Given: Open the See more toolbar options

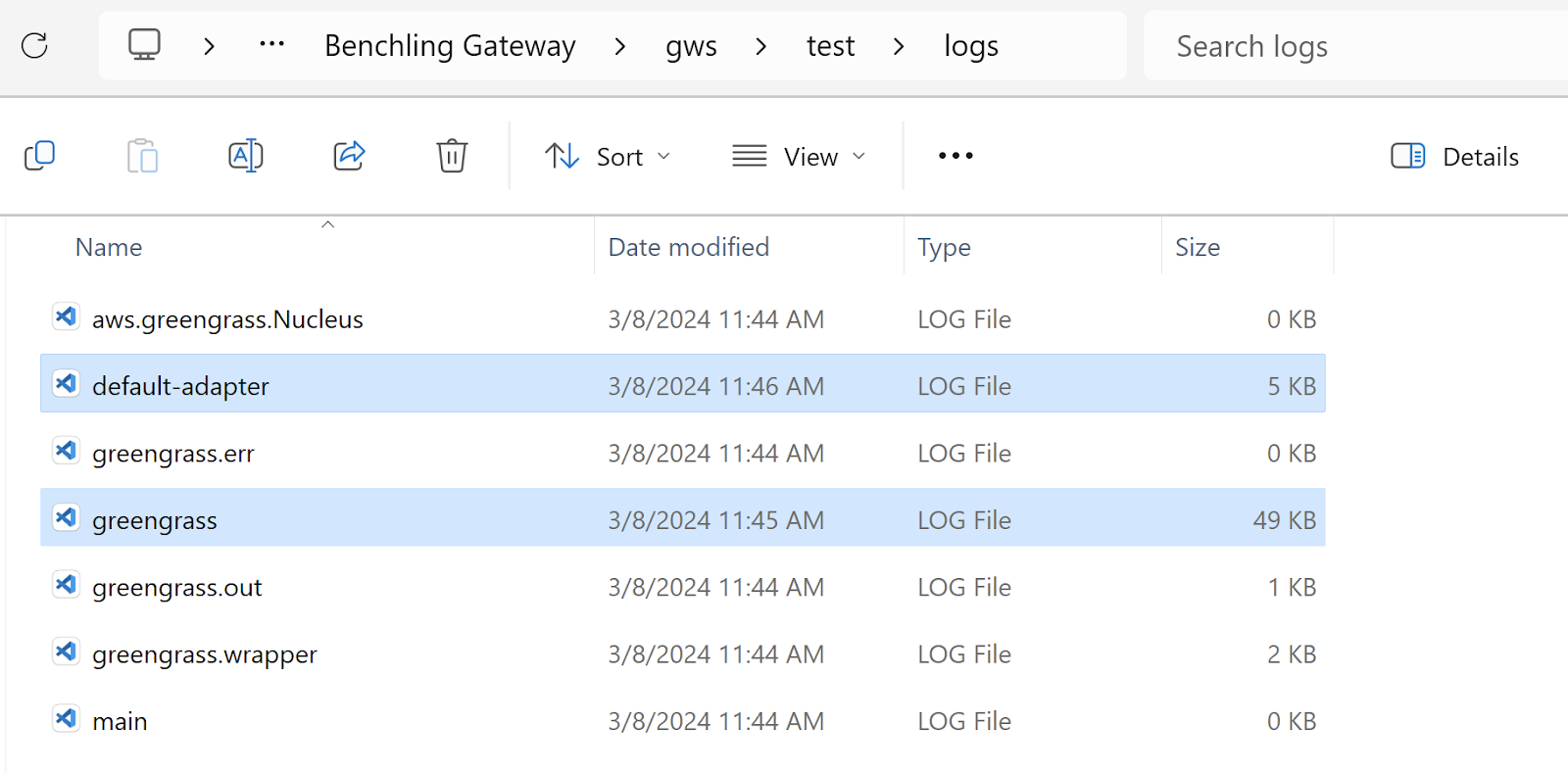Looking at the screenshot, I should tap(955, 156).
